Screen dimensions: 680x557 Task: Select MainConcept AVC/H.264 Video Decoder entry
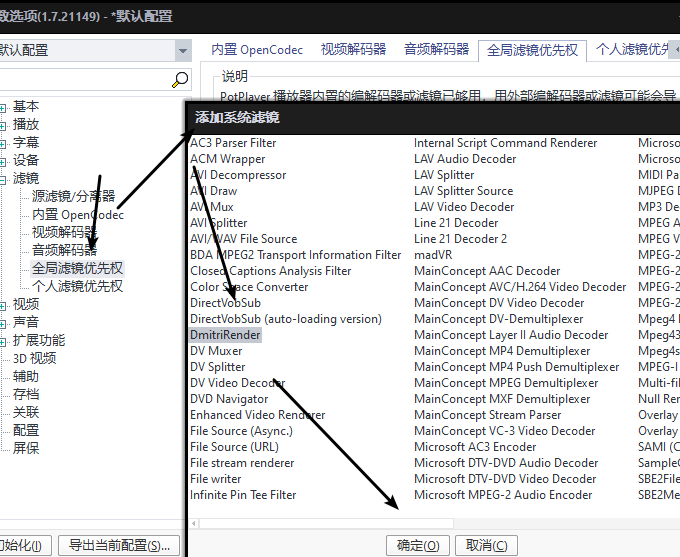[520, 287]
